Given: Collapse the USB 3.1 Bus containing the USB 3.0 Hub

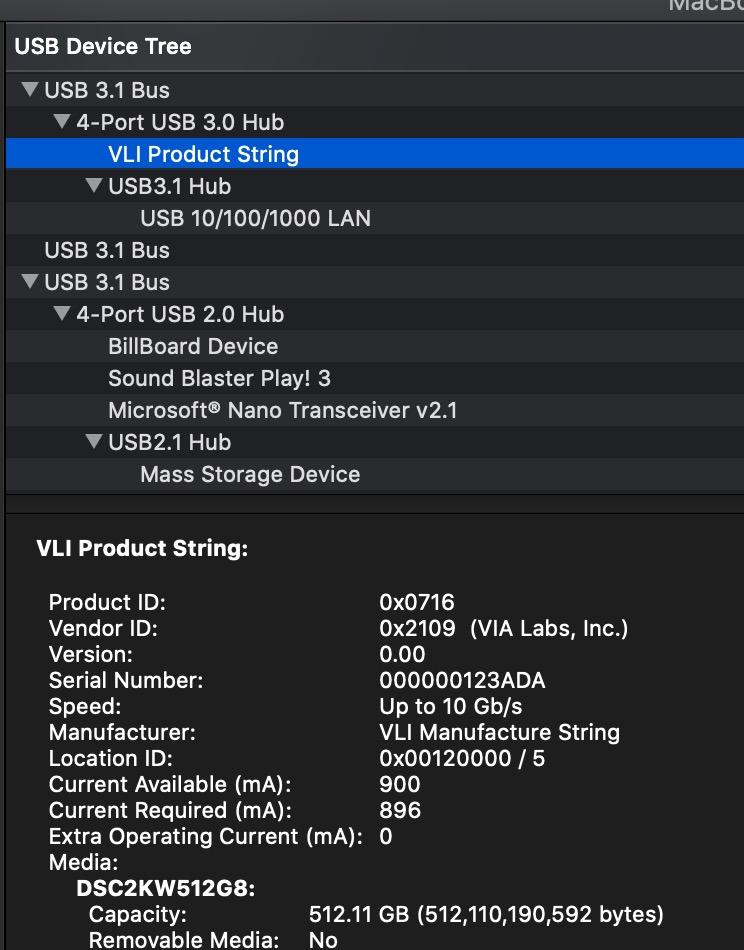Looking at the screenshot, I should [x=28, y=91].
